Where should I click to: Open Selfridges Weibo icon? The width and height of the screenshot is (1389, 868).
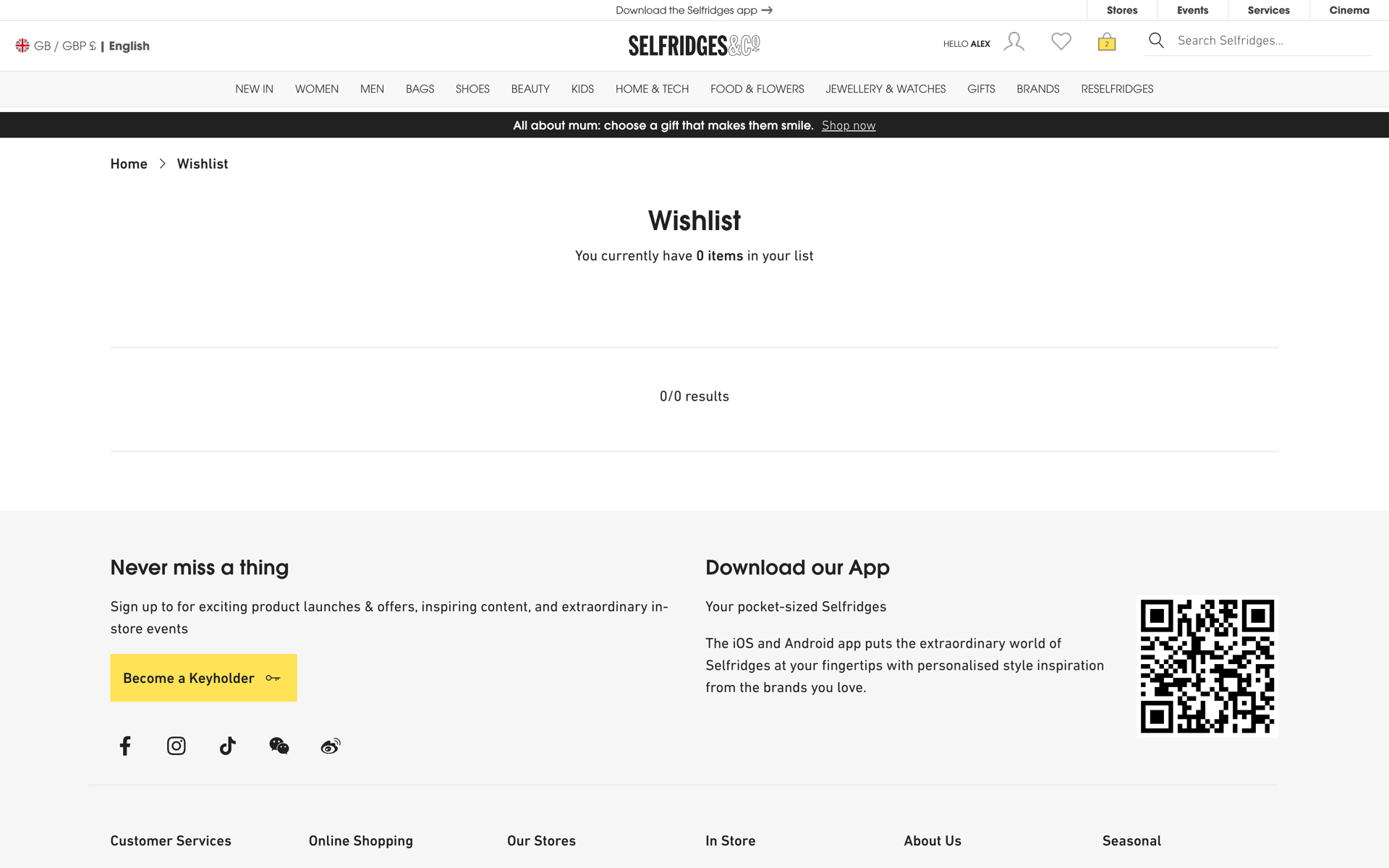click(x=331, y=746)
